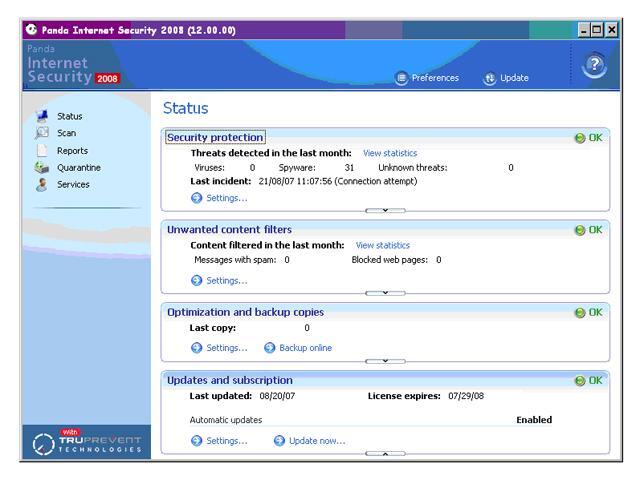Click the License expires date 07/29/08
The height and width of the screenshot is (480, 640).
[x=466, y=396]
